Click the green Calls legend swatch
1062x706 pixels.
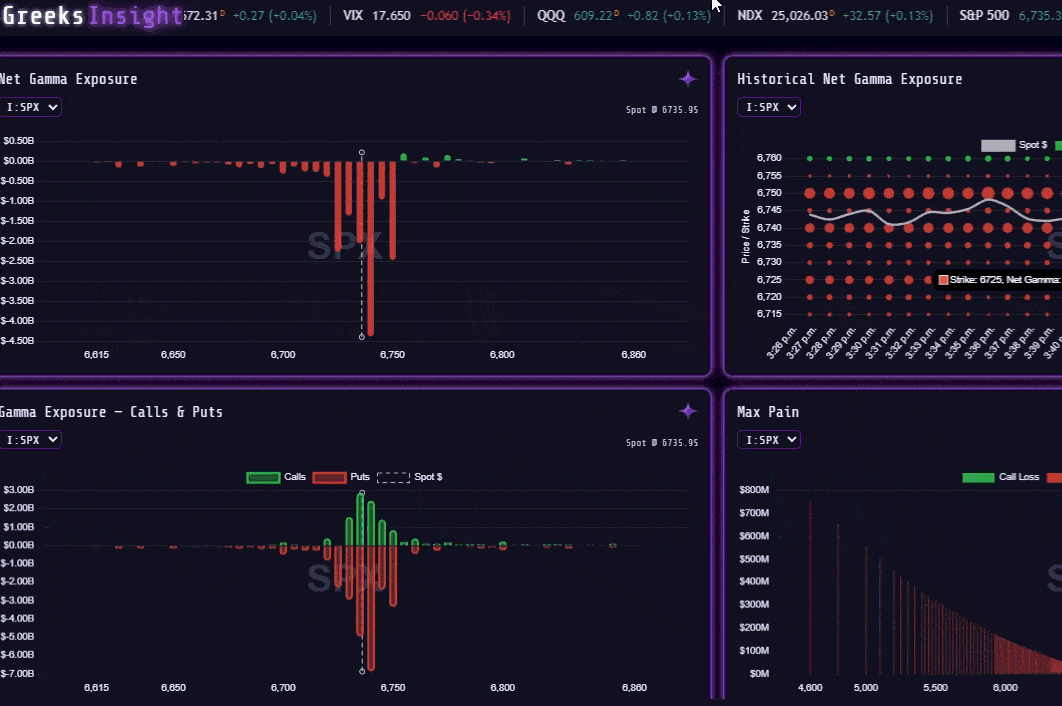(x=262, y=477)
